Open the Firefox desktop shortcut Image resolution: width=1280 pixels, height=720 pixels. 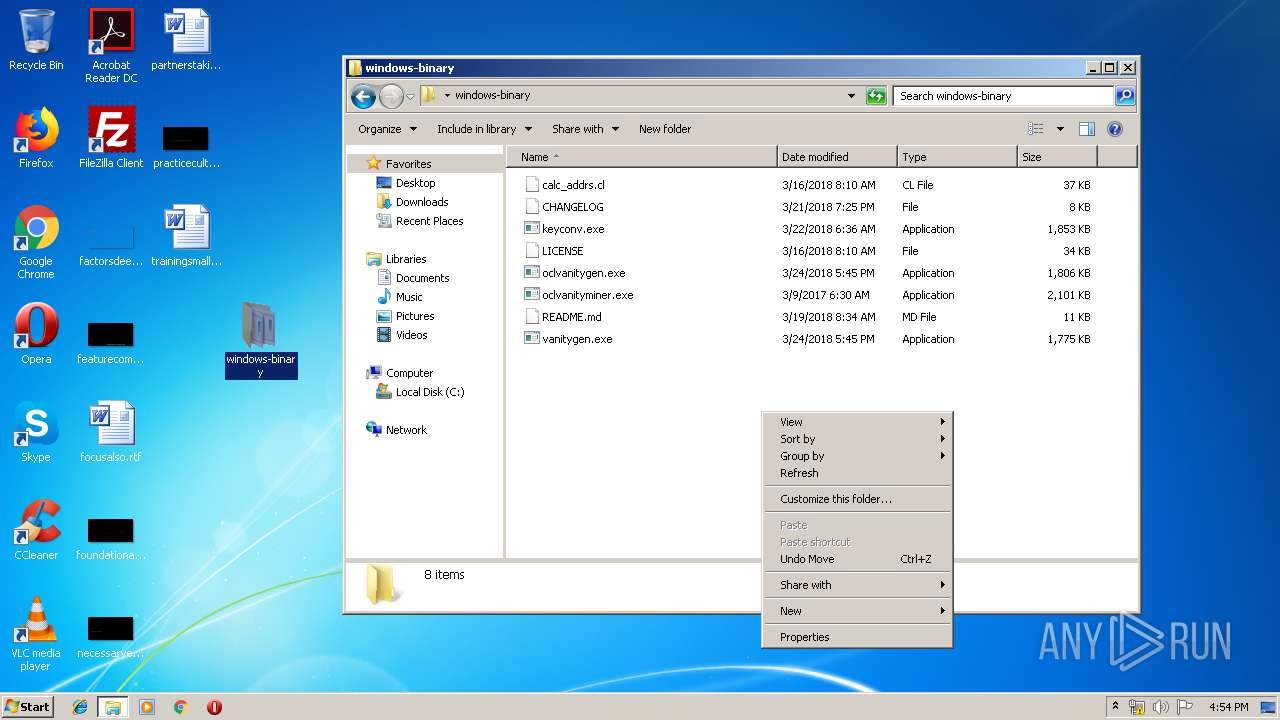[x=36, y=138]
